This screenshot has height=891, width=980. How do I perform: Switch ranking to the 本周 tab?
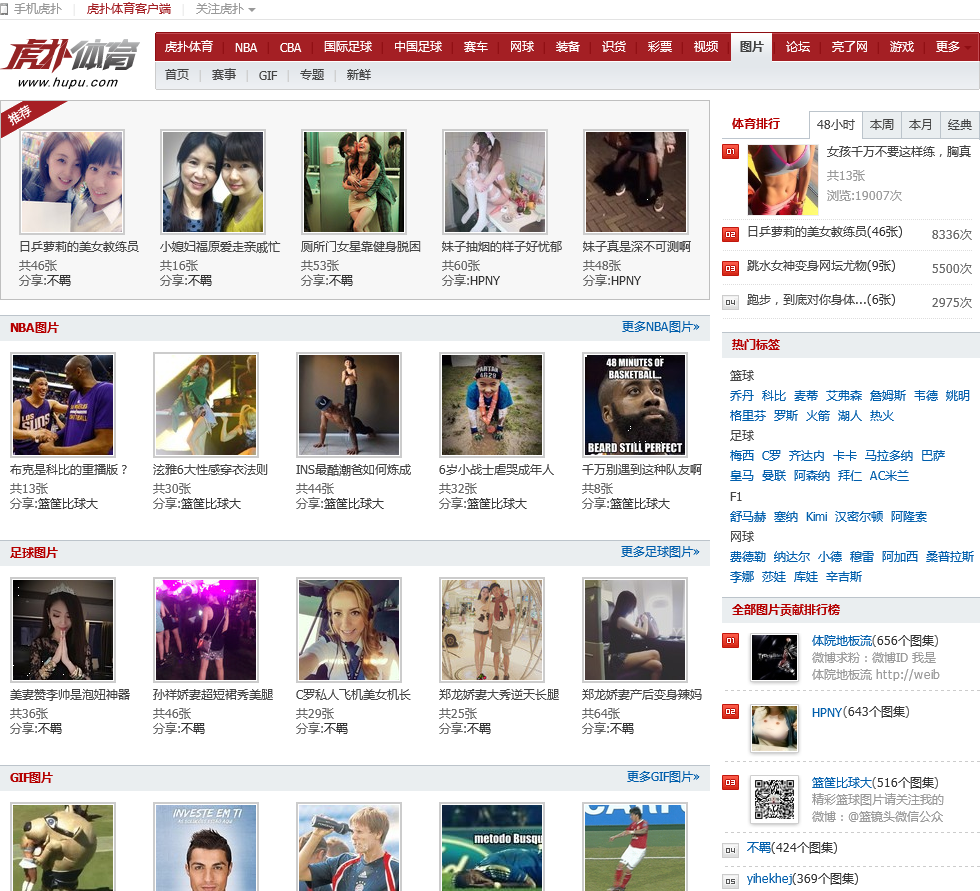[x=881, y=124]
